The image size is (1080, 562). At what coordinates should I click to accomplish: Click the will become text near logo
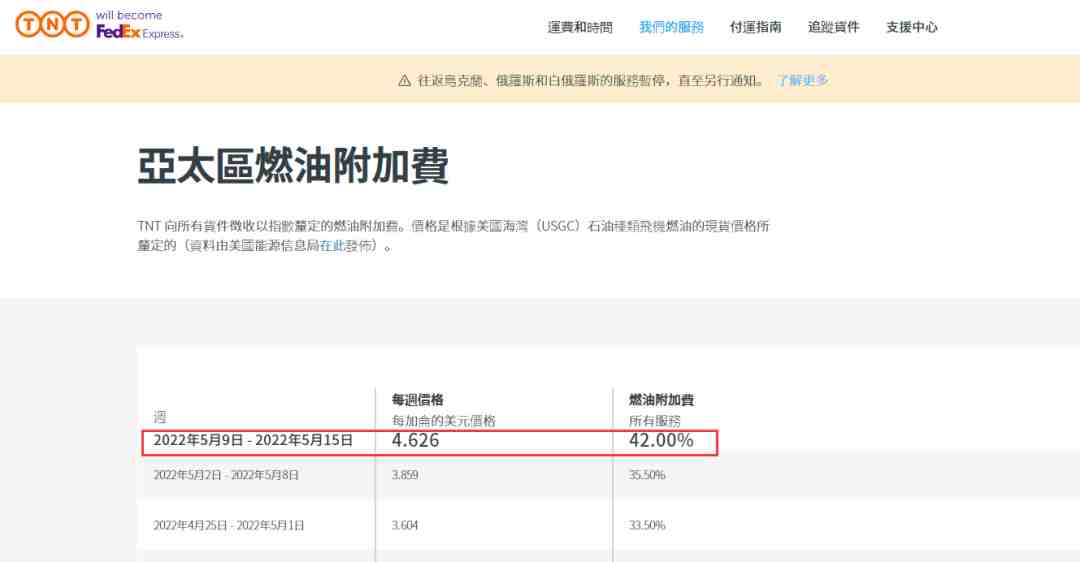129,14
